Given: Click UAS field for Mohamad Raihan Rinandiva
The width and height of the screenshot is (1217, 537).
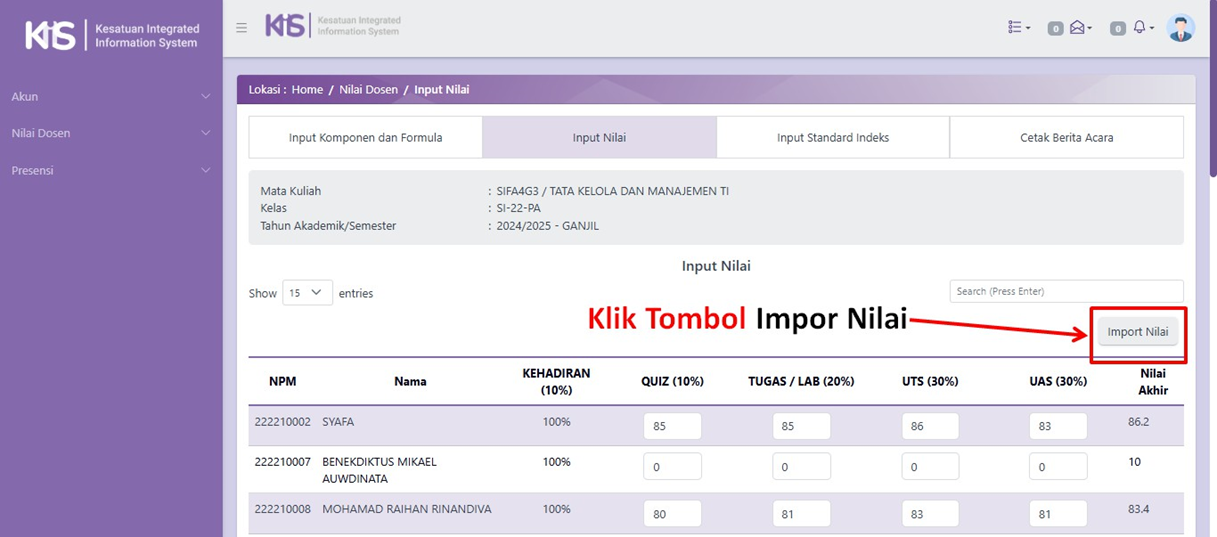Looking at the screenshot, I should click(x=1057, y=514).
